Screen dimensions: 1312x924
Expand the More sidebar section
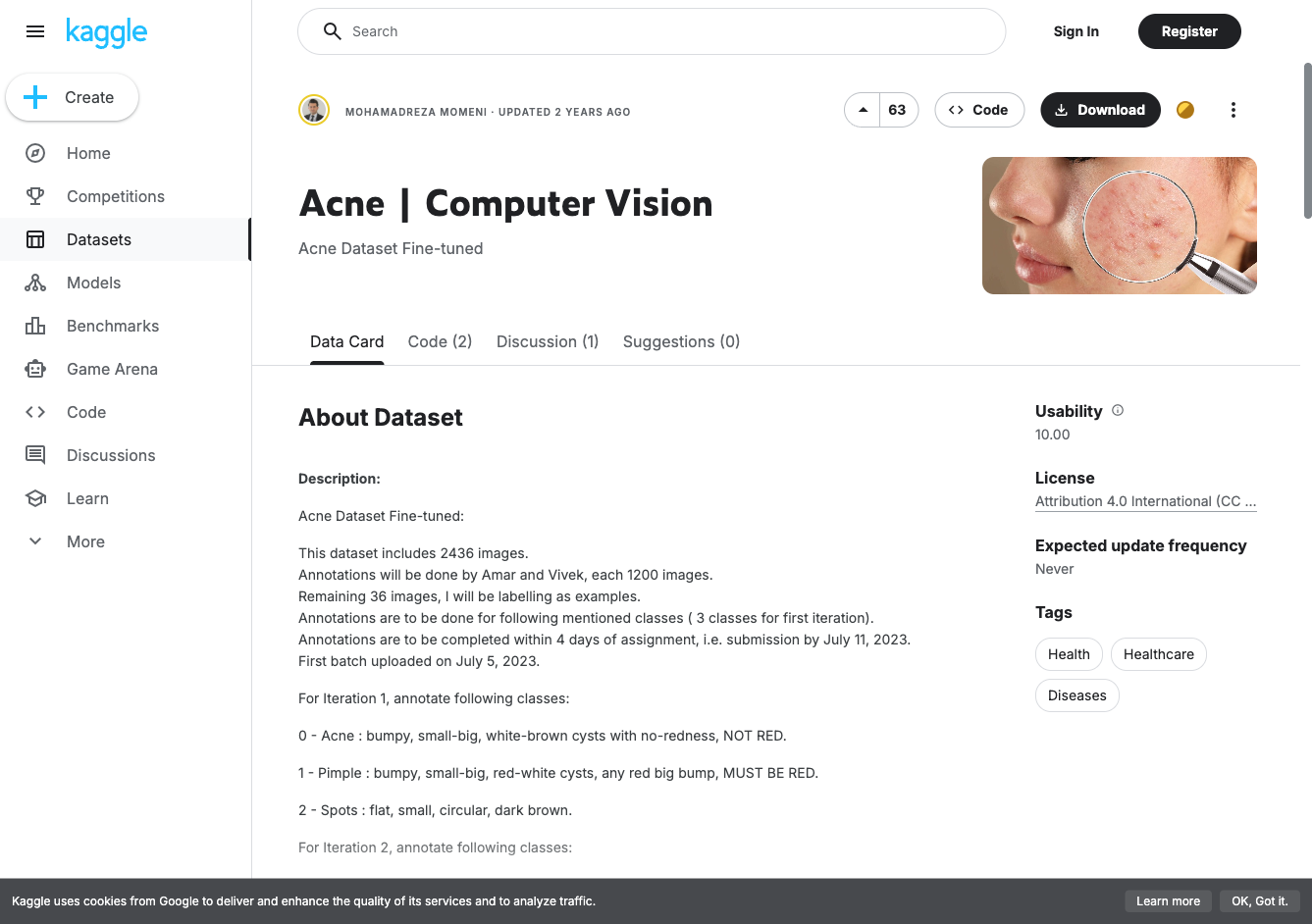(85, 541)
